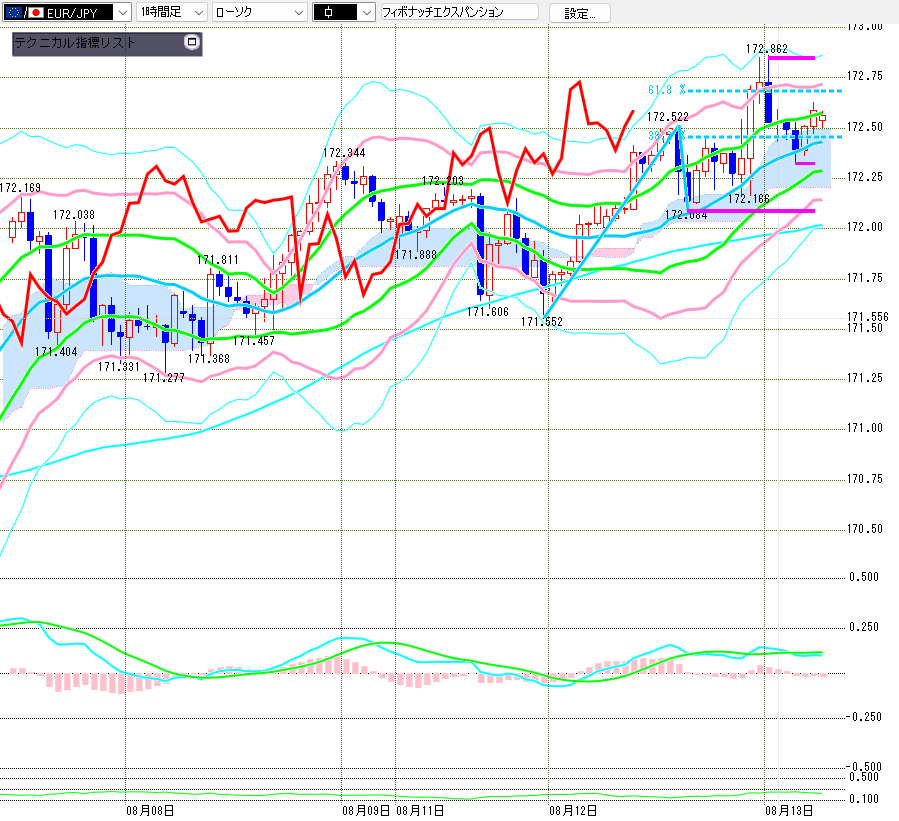Click the 08月13日 date label

coord(789,811)
